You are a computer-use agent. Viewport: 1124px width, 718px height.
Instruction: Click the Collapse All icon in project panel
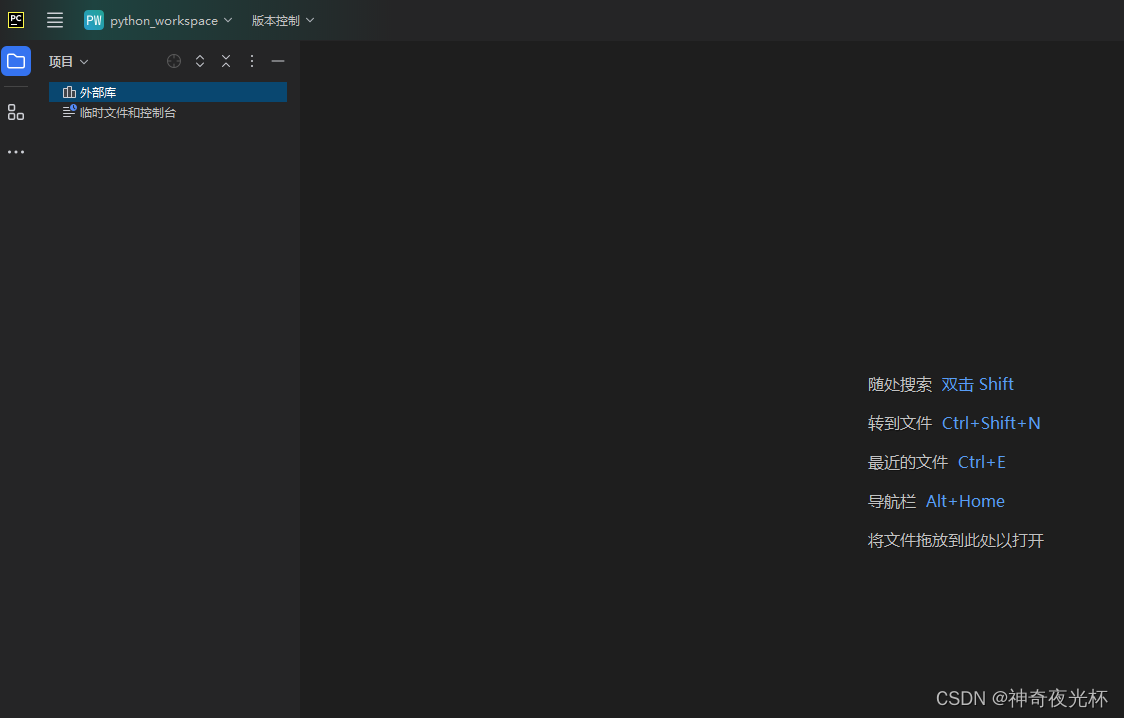tap(226, 61)
